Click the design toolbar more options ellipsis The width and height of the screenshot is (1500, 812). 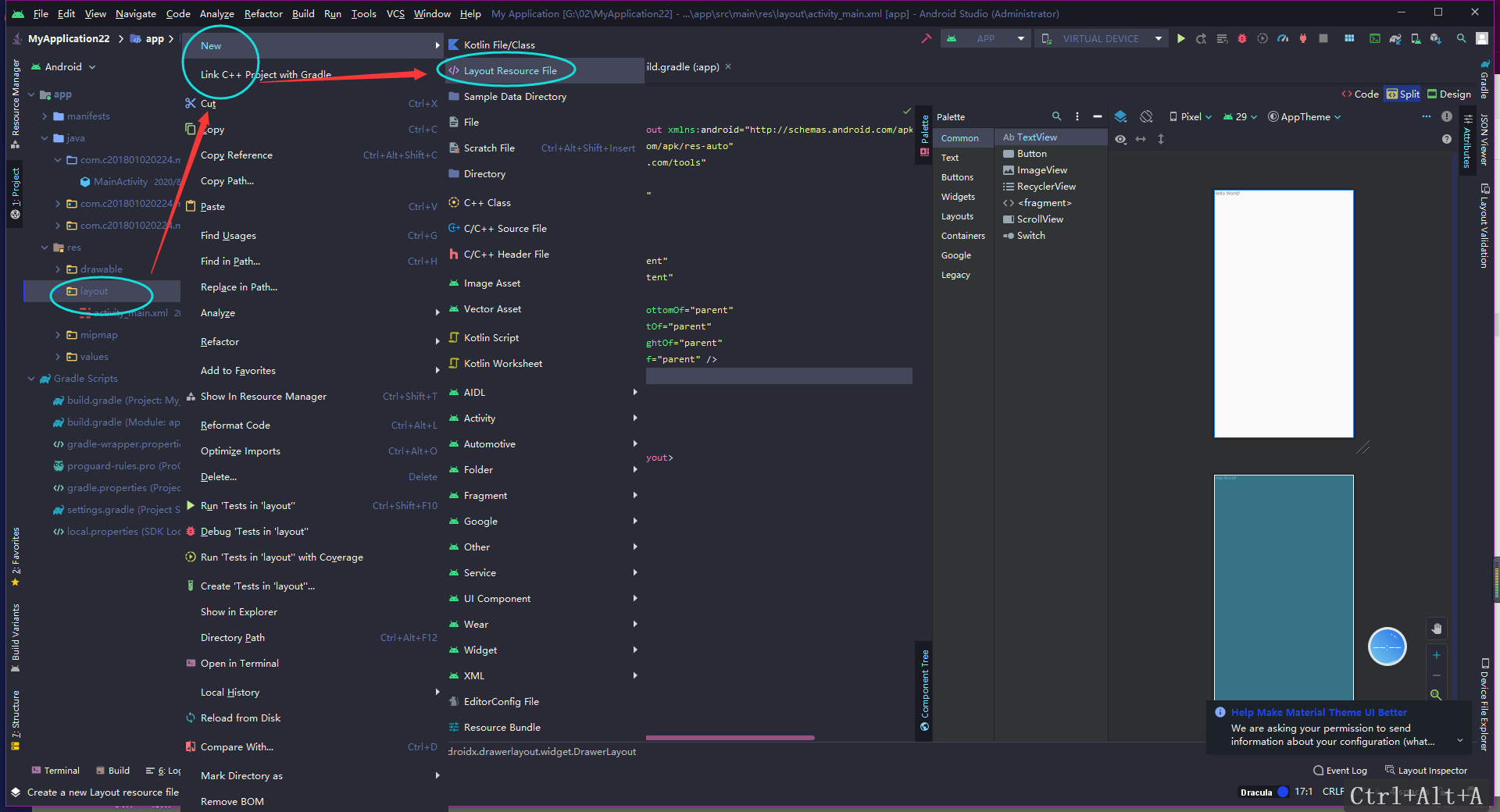(x=1427, y=116)
